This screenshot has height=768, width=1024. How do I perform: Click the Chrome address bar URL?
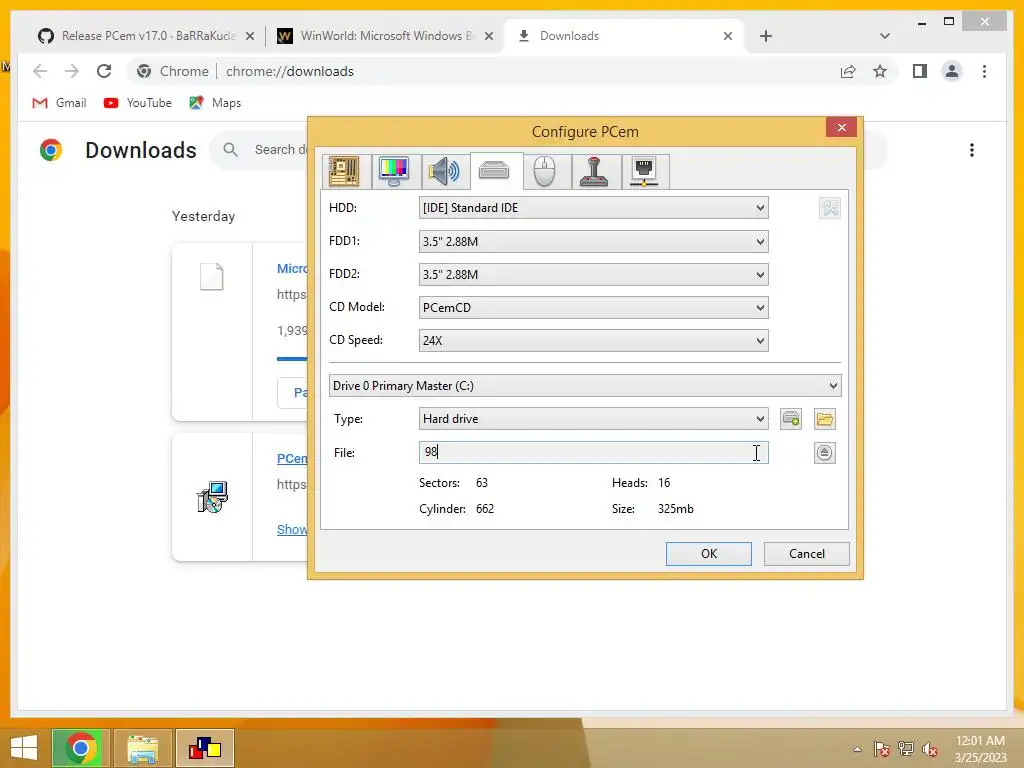290,71
